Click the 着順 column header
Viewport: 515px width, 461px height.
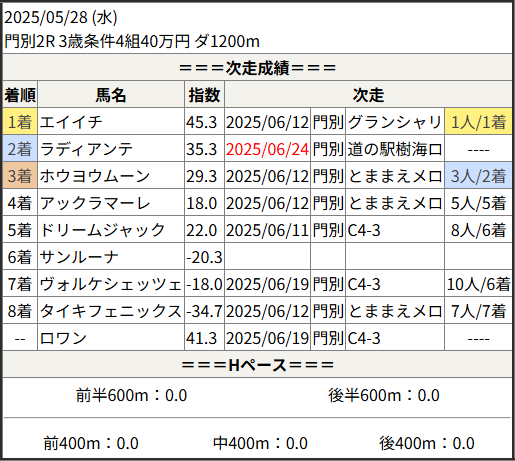point(20,95)
